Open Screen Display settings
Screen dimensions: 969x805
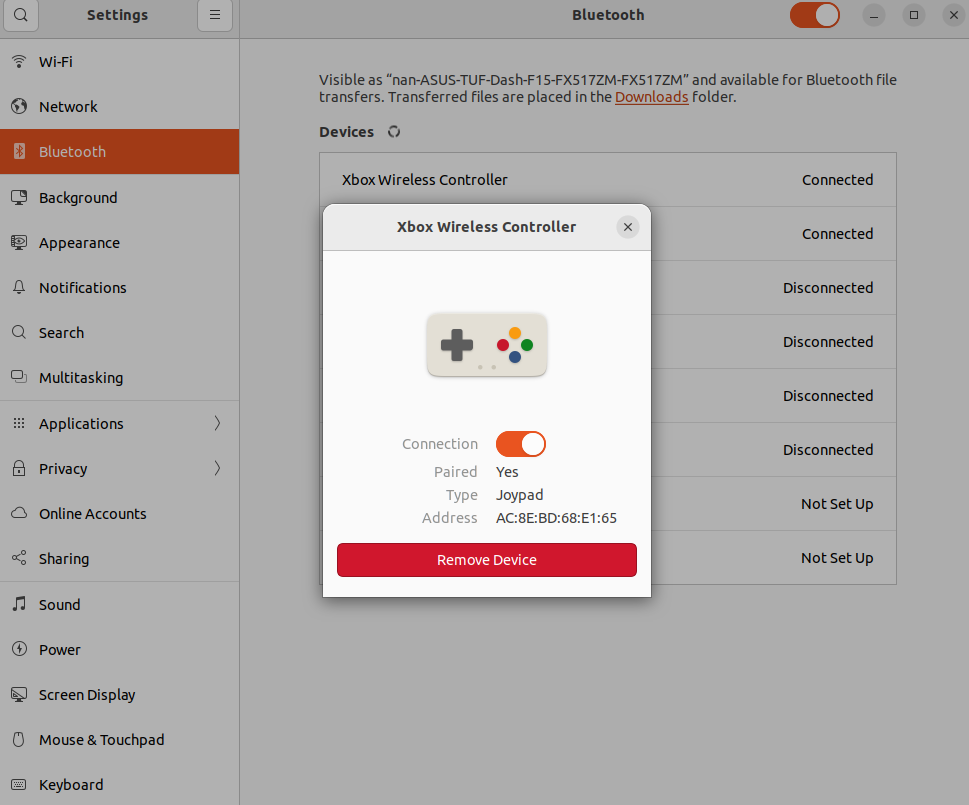tap(119, 694)
